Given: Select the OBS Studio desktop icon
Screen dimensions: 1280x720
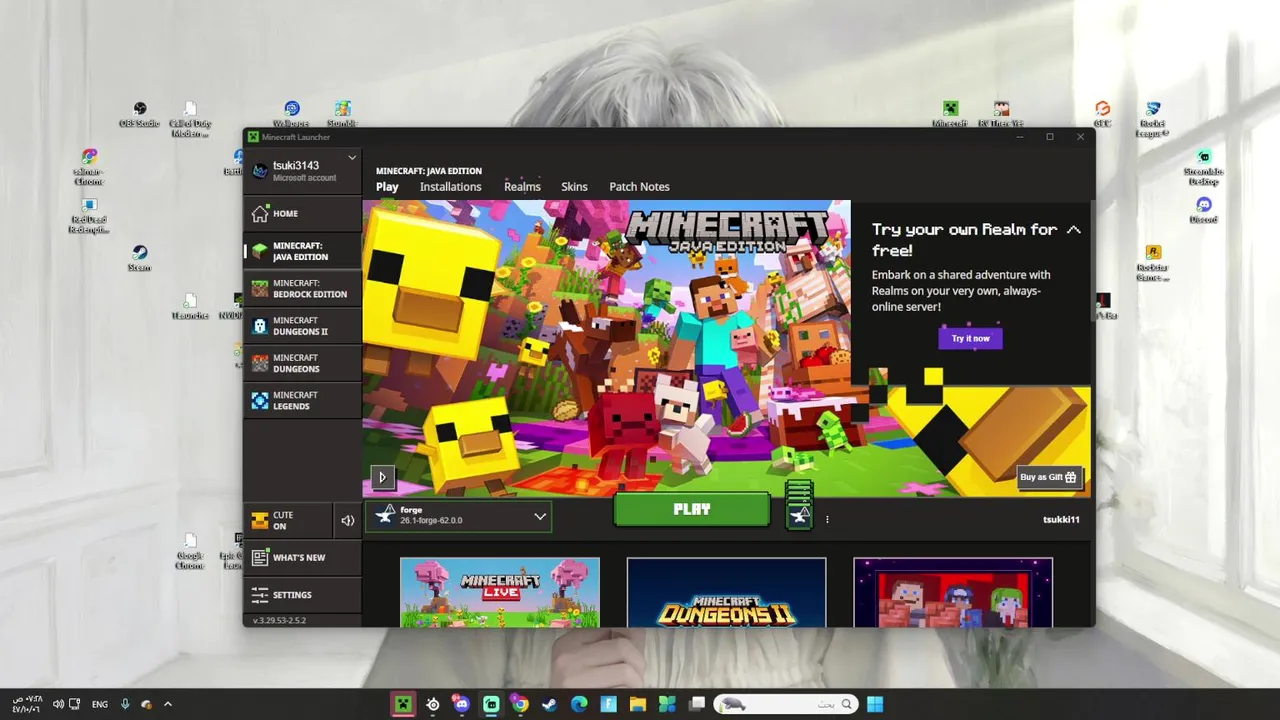Looking at the screenshot, I should pos(140,114).
